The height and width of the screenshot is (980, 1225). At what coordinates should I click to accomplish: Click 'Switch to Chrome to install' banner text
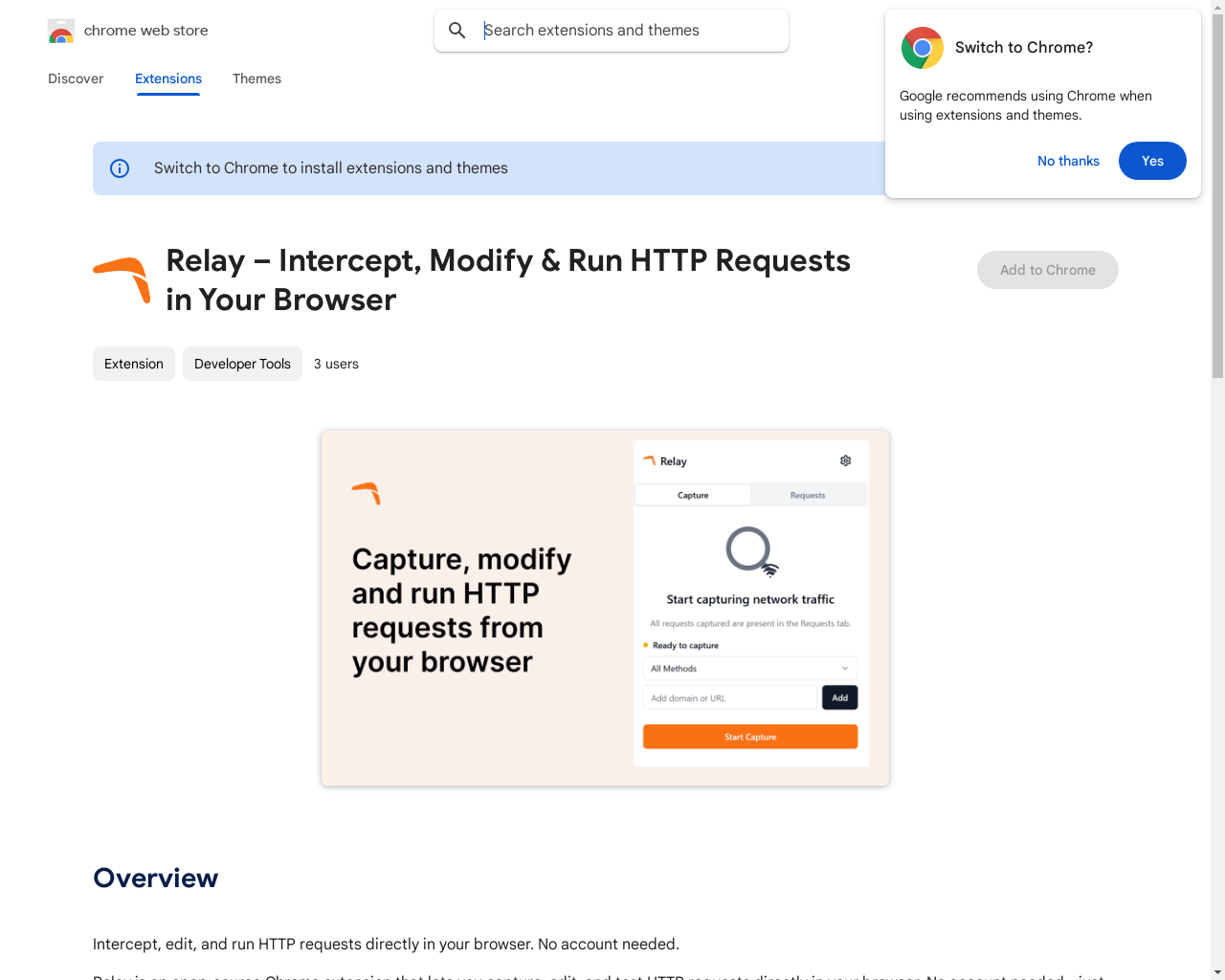coord(331,168)
